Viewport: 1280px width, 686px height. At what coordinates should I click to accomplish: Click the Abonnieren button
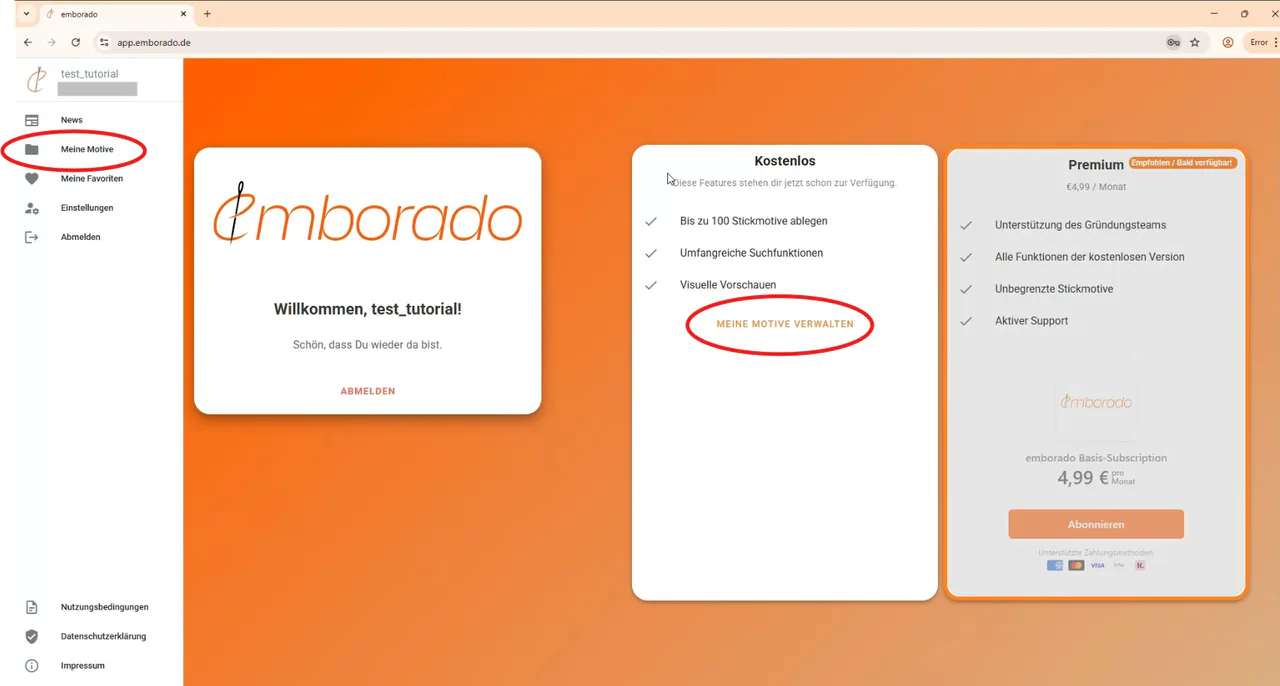(x=1096, y=524)
